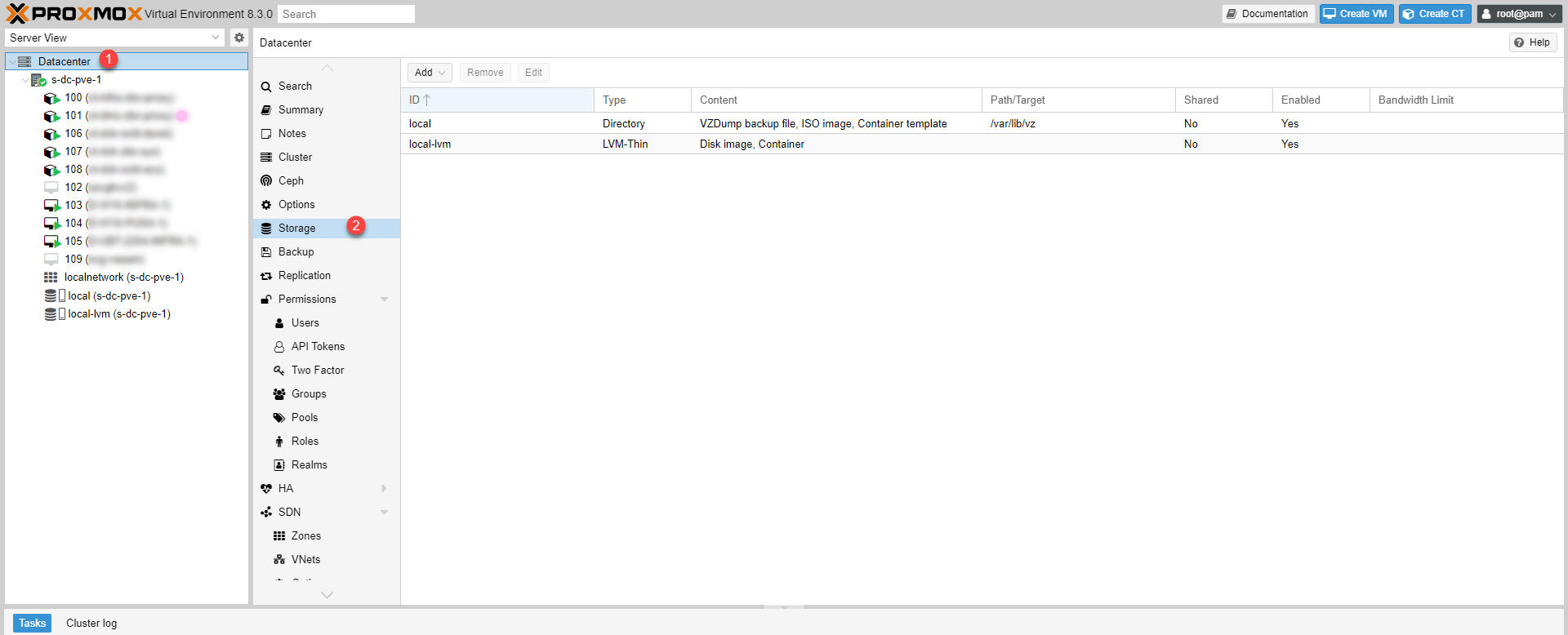
Task: Click the API Tokens icon
Action: coord(279,347)
